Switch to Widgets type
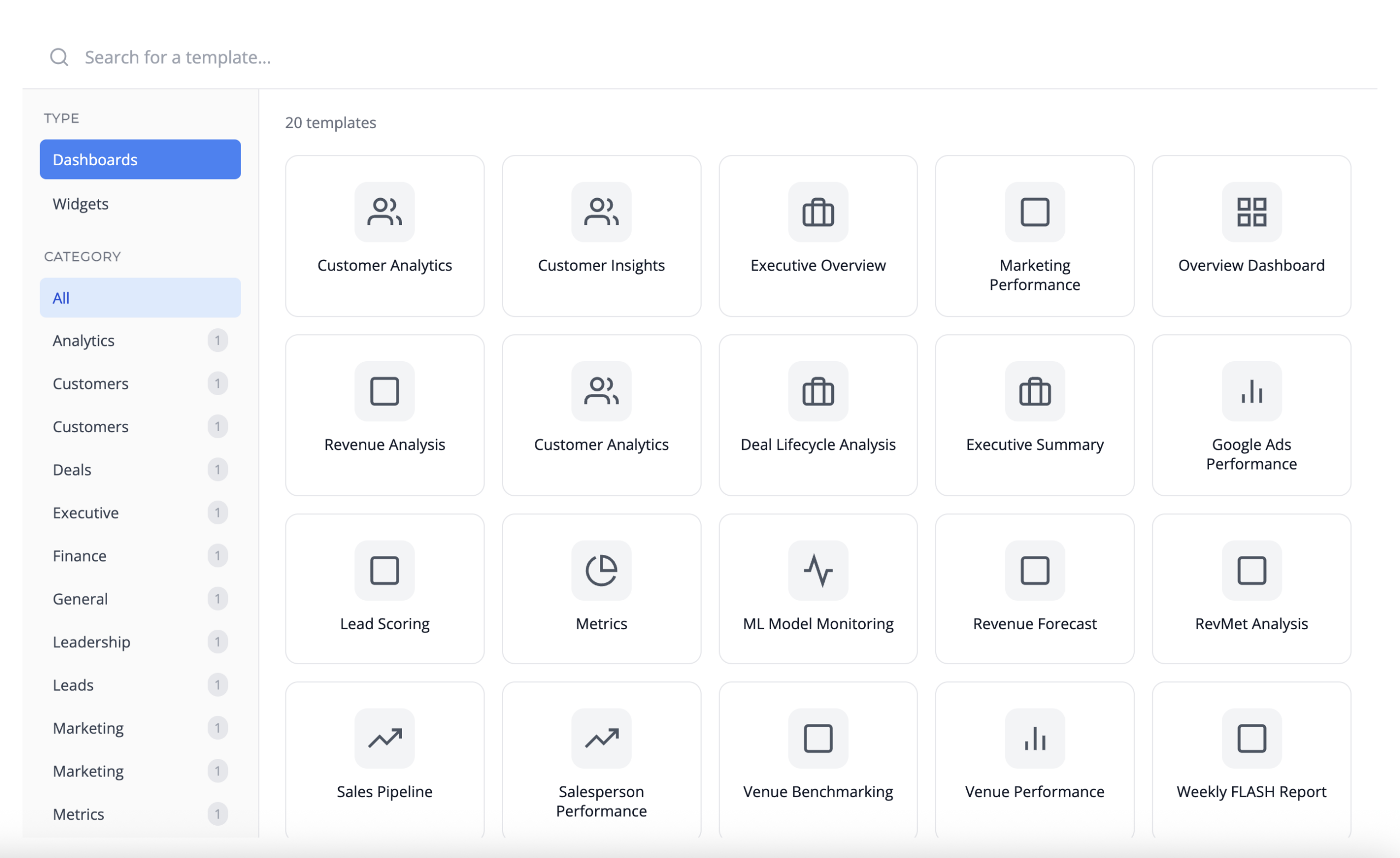Screen dimensions: 1400x858 coord(81,204)
